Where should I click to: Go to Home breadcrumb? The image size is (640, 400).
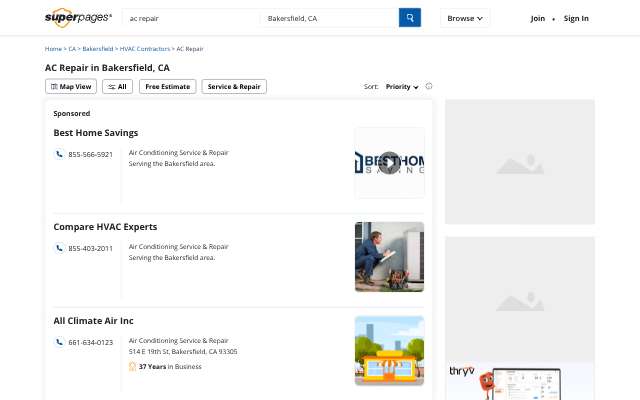pos(53,49)
